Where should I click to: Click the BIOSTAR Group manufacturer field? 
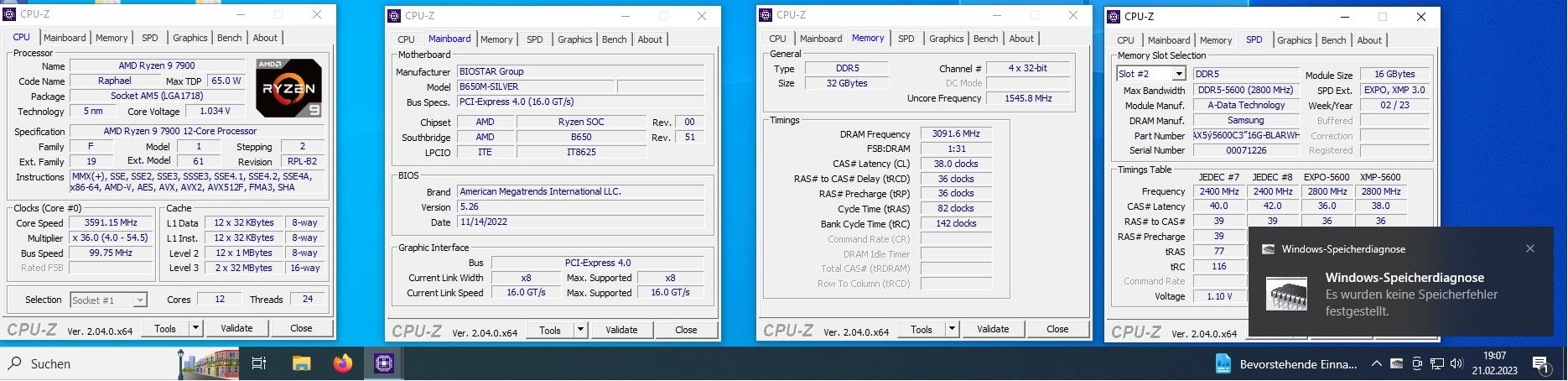[580, 71]
